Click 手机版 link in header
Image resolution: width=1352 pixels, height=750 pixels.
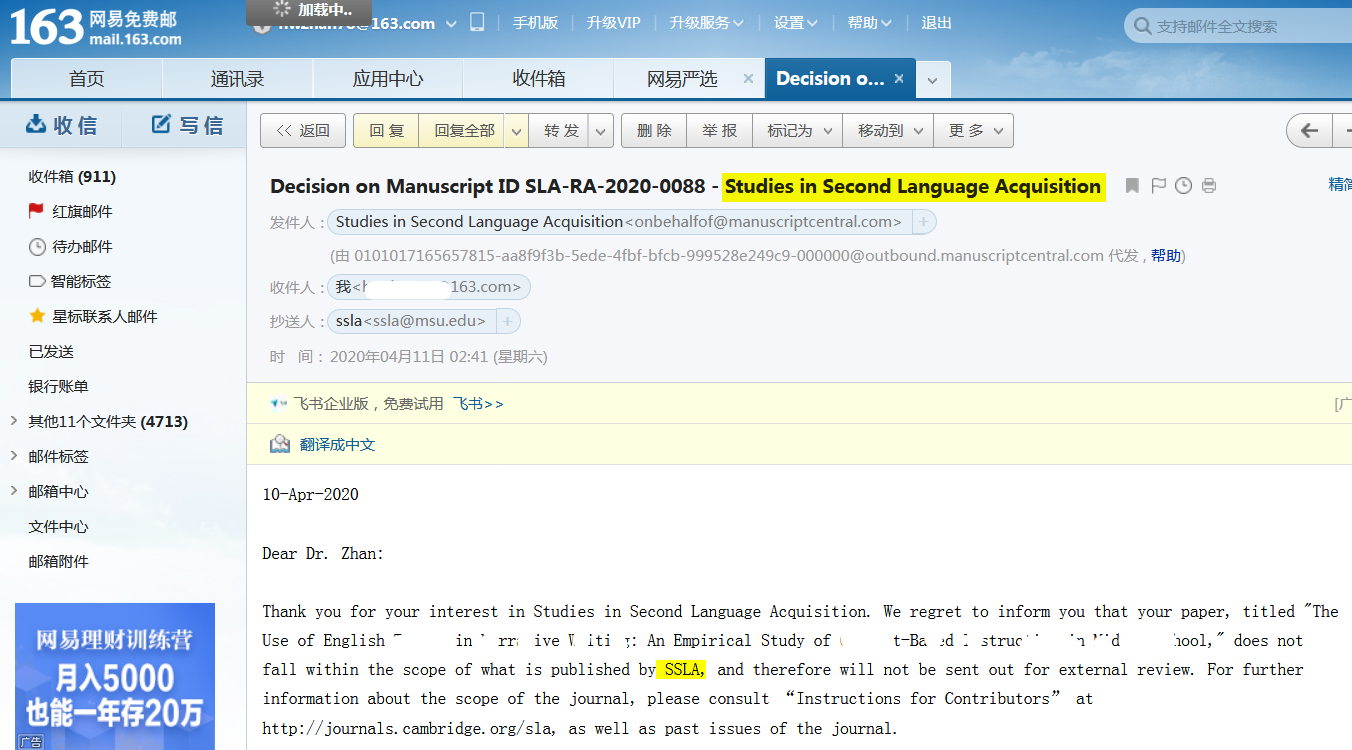point(535,23)
